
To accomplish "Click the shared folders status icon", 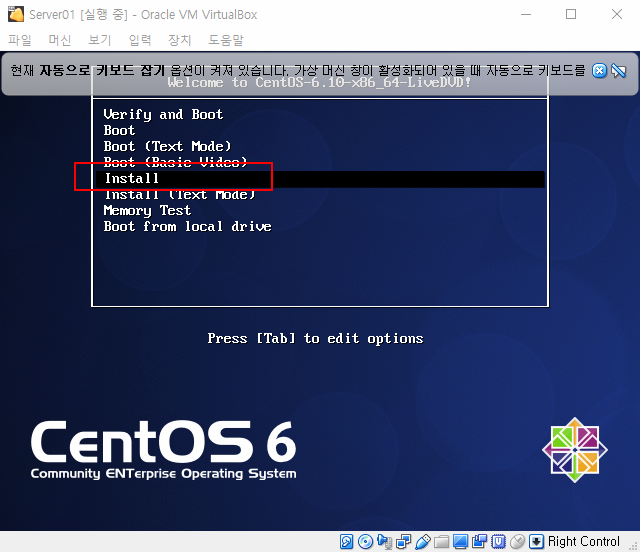I will pos(441,541).
